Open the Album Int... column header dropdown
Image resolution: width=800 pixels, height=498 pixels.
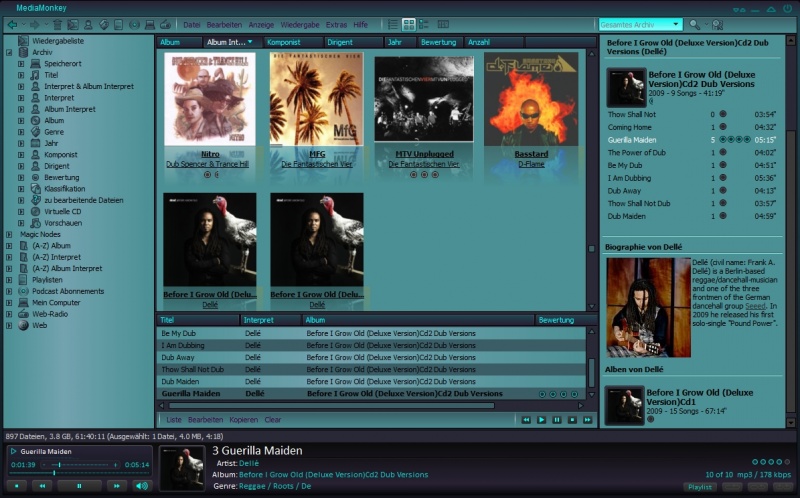pyautogui.click(x=250, y=42)
